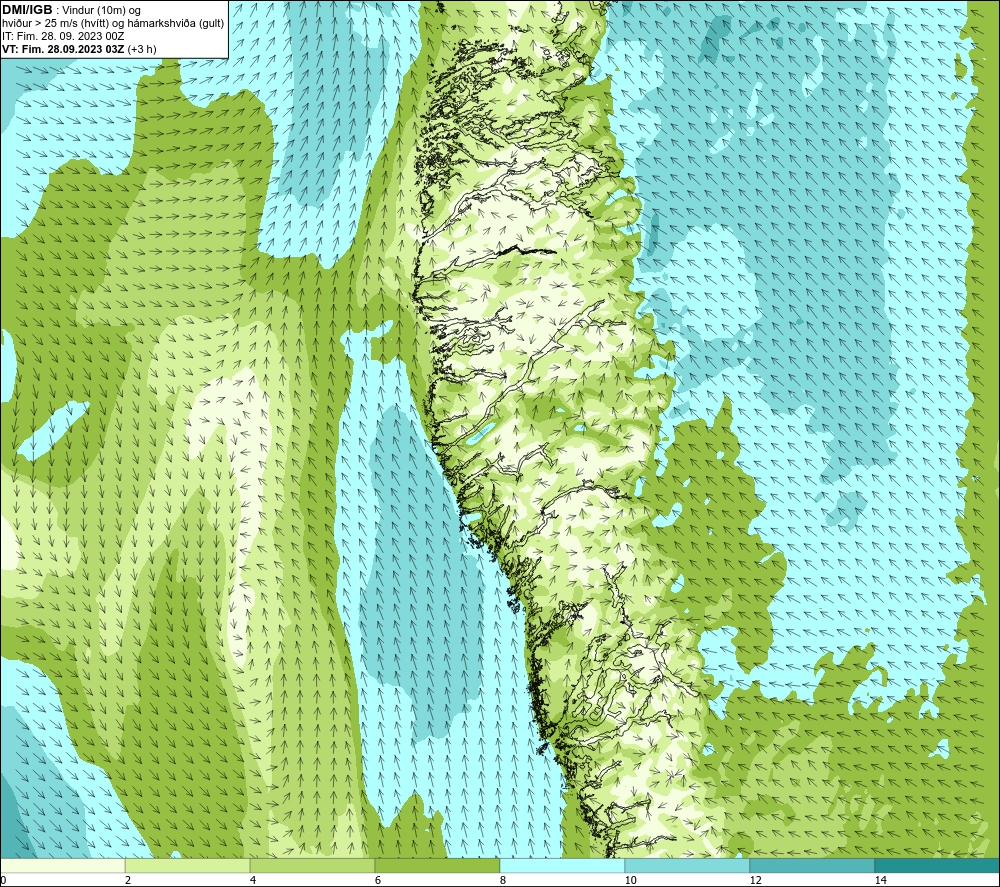
Task: Click the 2–4 m/s legend color swatch
Action: [x=188, y=865]
